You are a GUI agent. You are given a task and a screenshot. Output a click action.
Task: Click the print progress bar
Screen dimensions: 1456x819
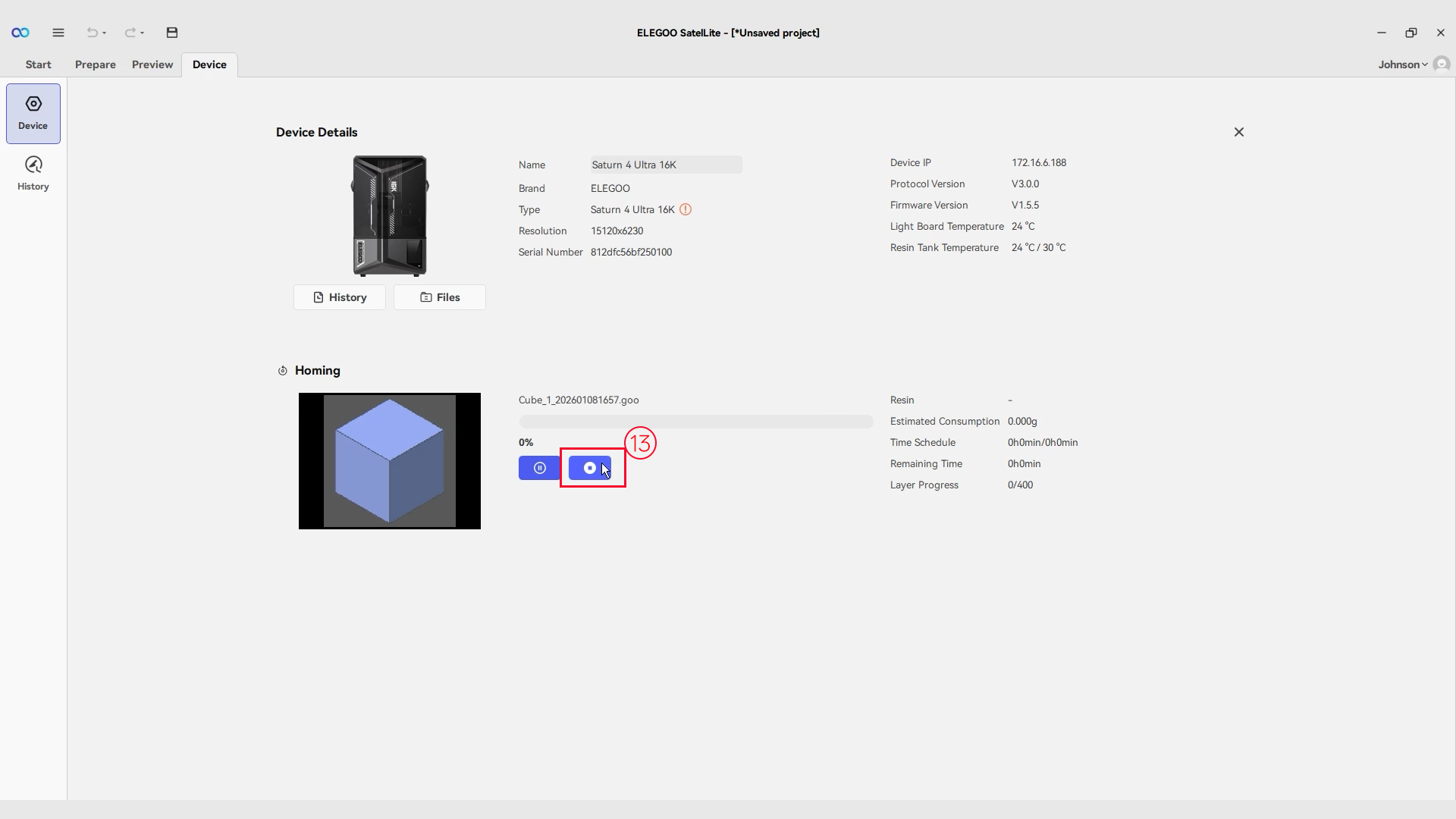(x=696, y=422)
